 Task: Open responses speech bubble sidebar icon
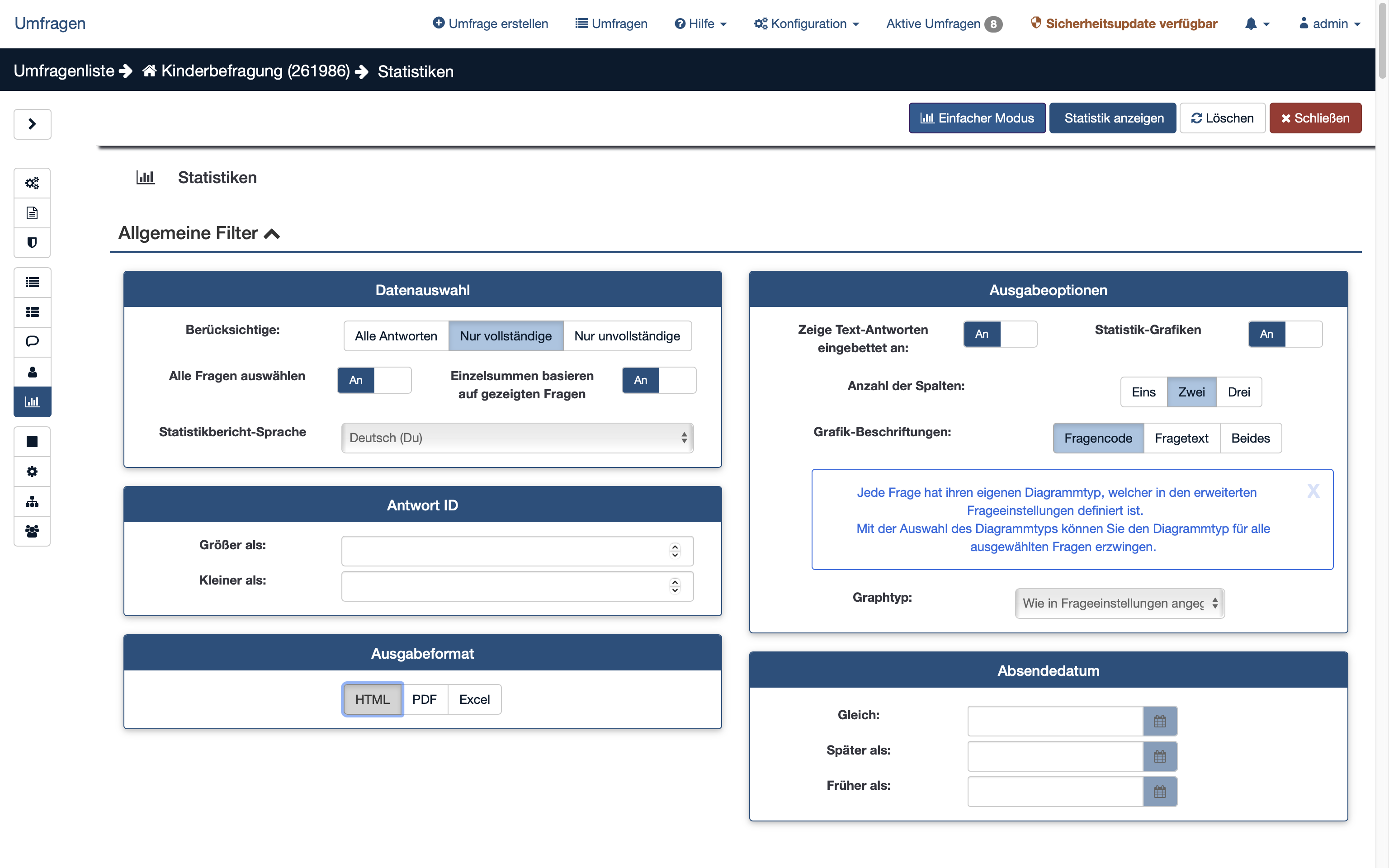(x=32, y=342)
